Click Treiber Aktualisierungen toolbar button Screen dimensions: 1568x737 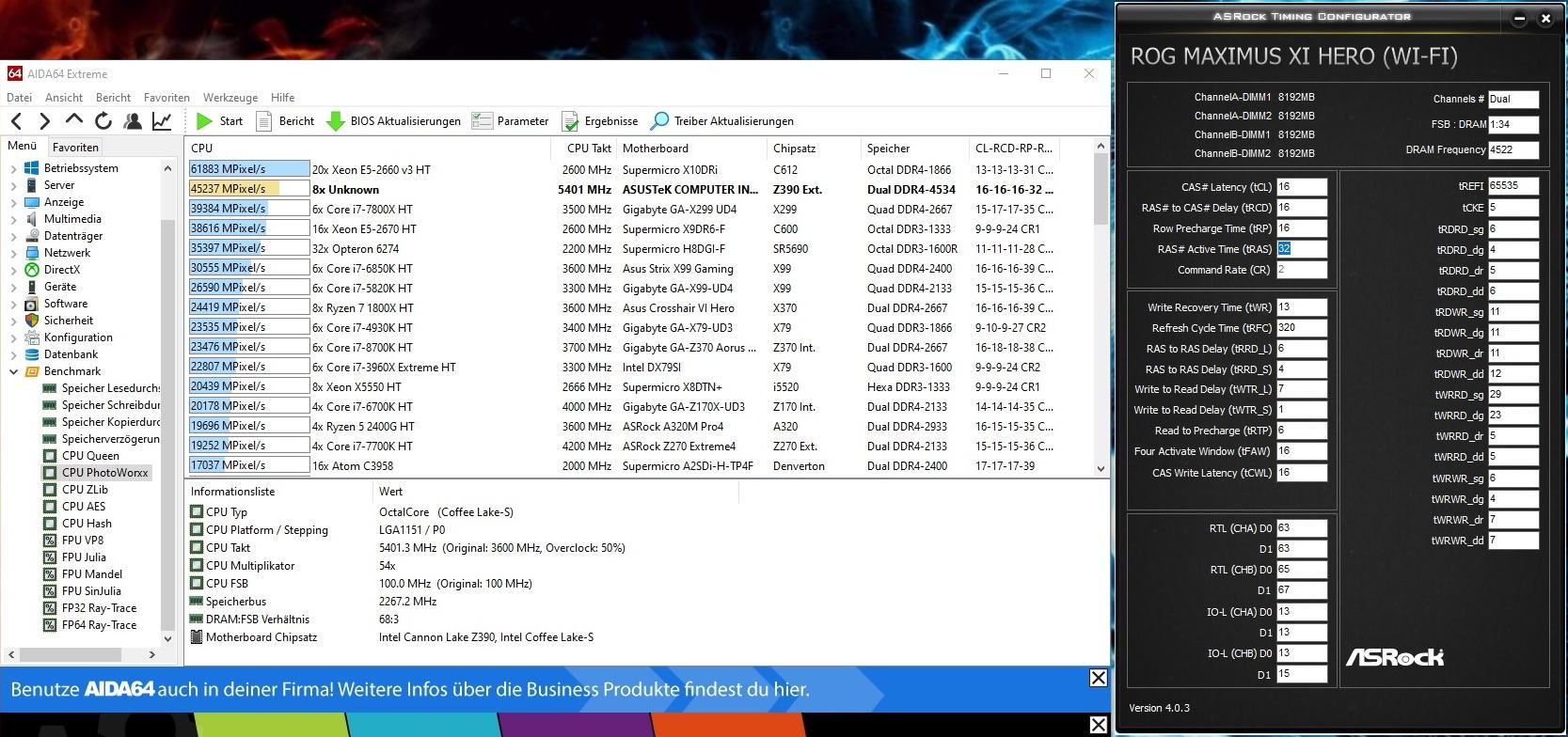pyautogui.click(x=722, y=120)
